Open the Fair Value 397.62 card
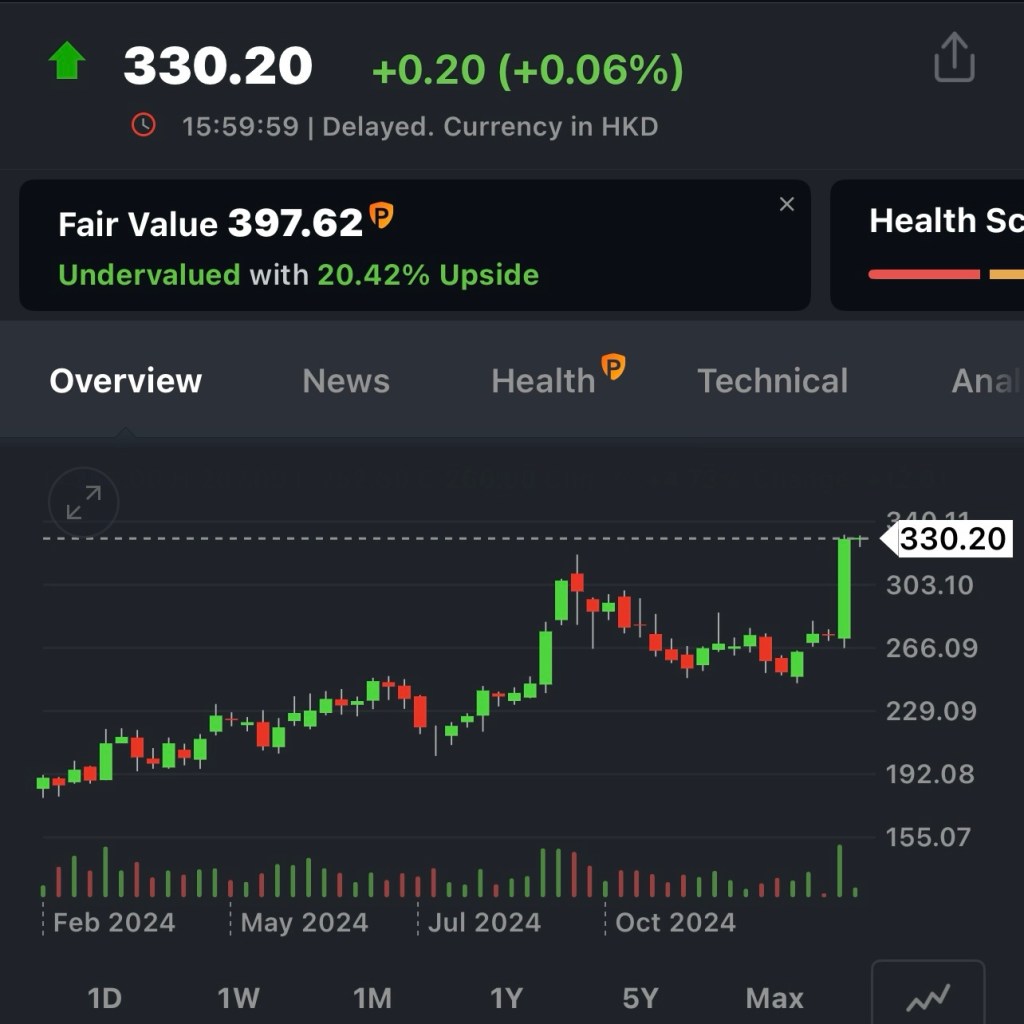 pyautogui.click(x=400, y=246)
